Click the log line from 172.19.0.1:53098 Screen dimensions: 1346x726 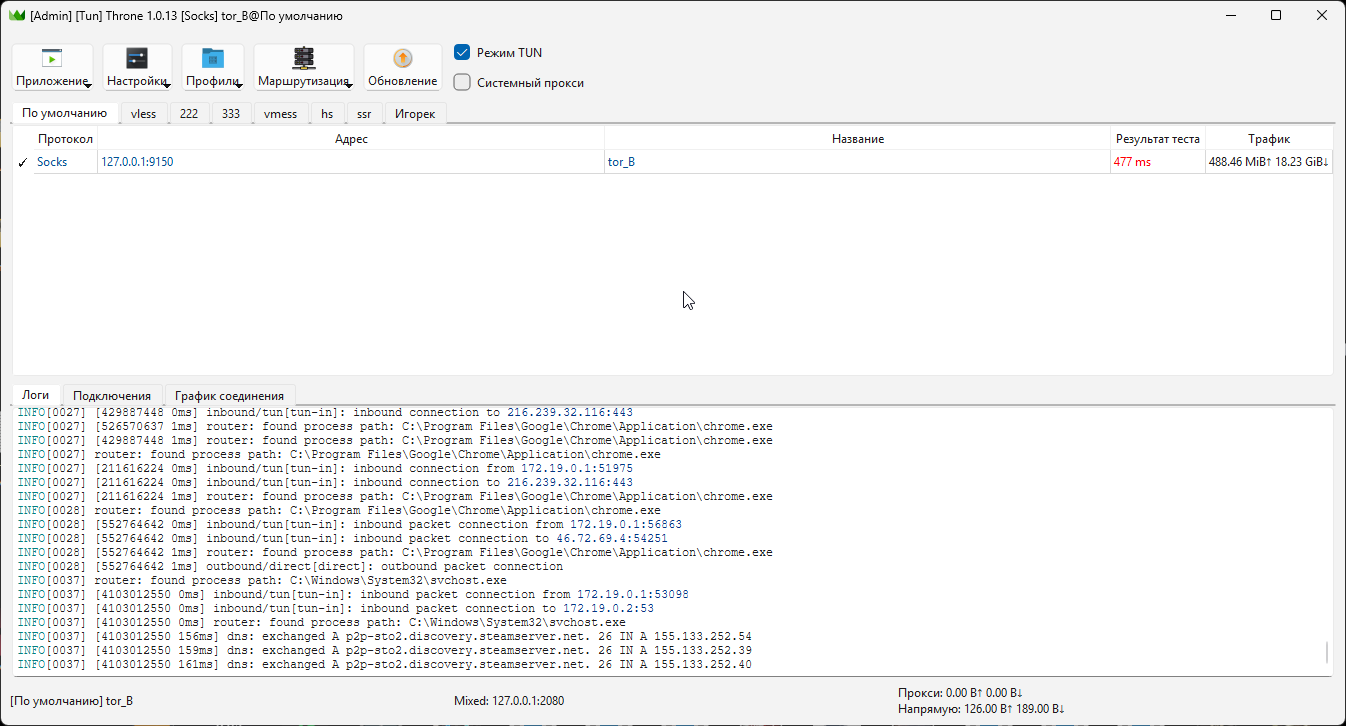click(x=353, y=594)
